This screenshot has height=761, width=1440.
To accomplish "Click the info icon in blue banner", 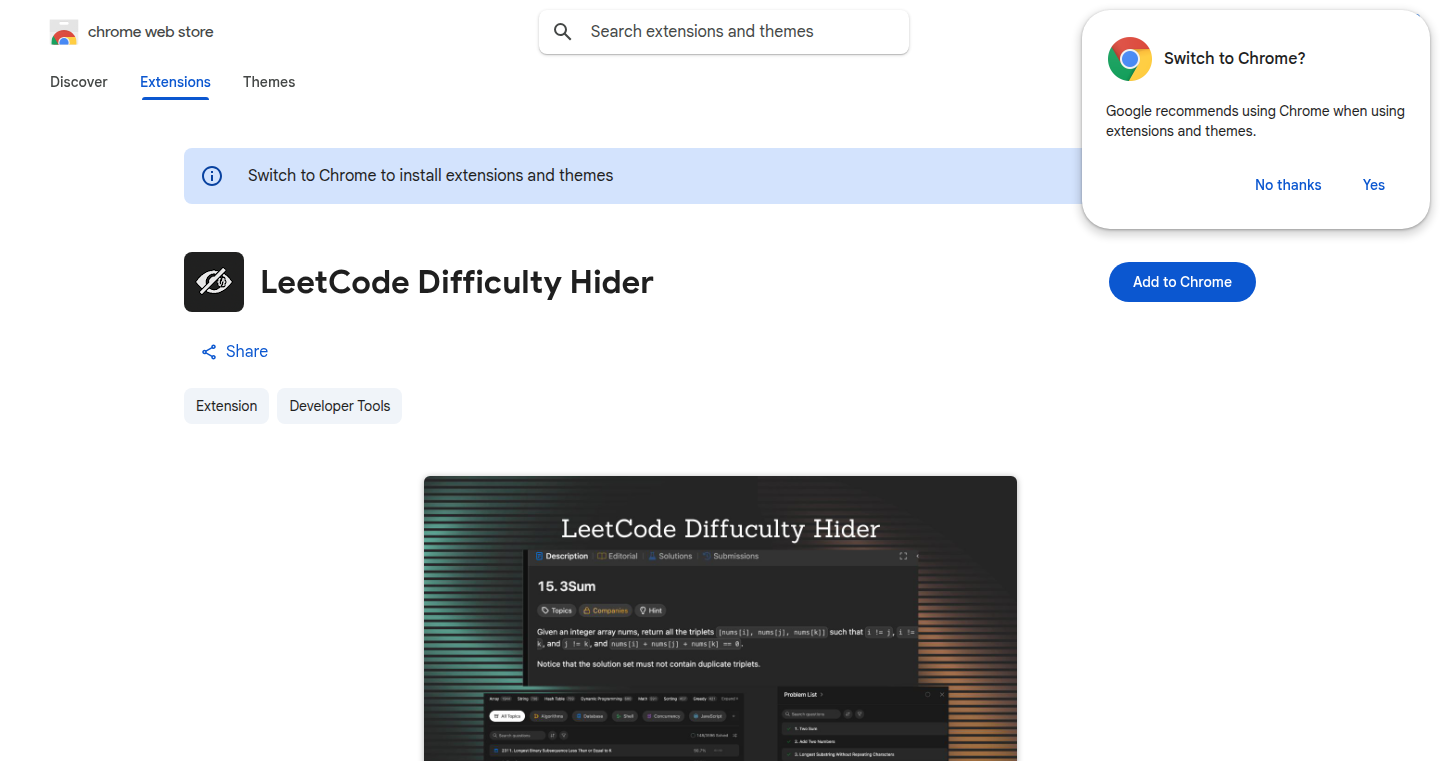I will click(x=212, y=176).
